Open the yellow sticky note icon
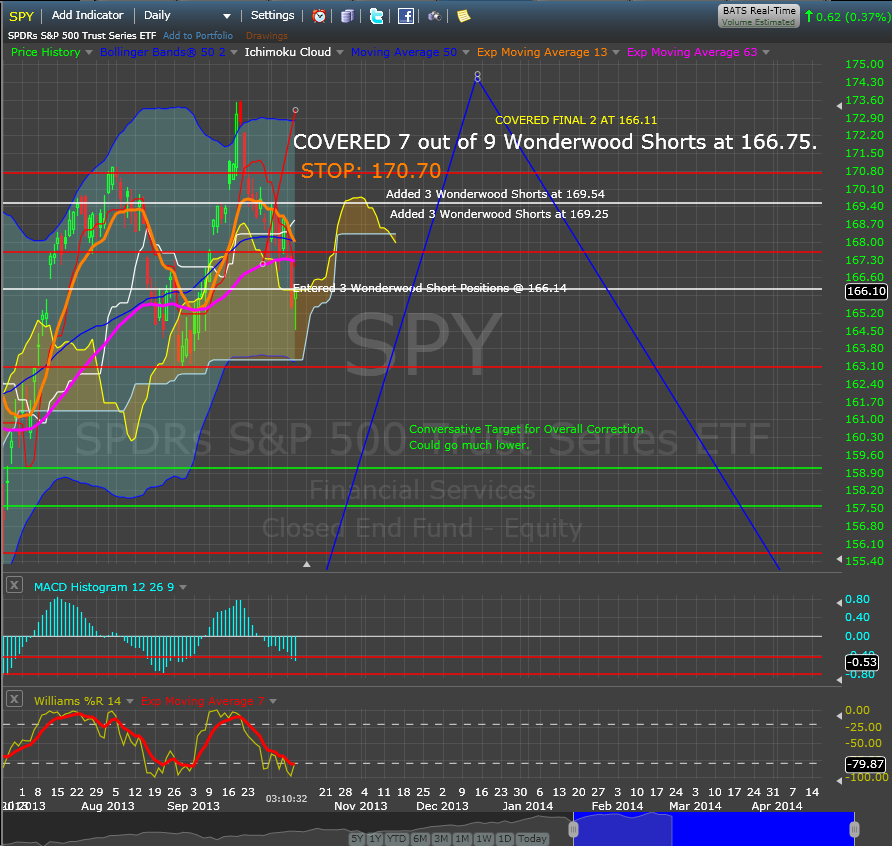Image resolution: width=892 pixels, height=846 pixels. point(464,16)
